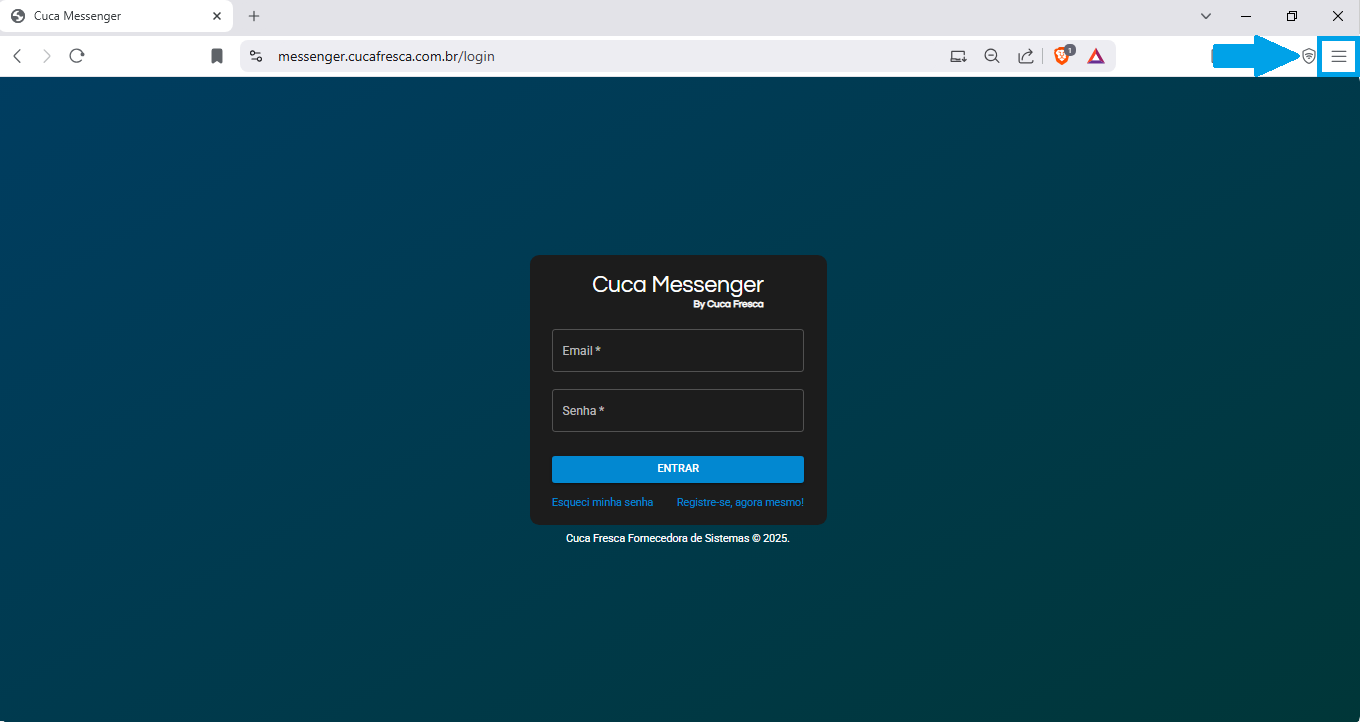Open a new tab with the plus button
The height and width of the screenshot is (722, 1360).
click(x=254, y=16)
